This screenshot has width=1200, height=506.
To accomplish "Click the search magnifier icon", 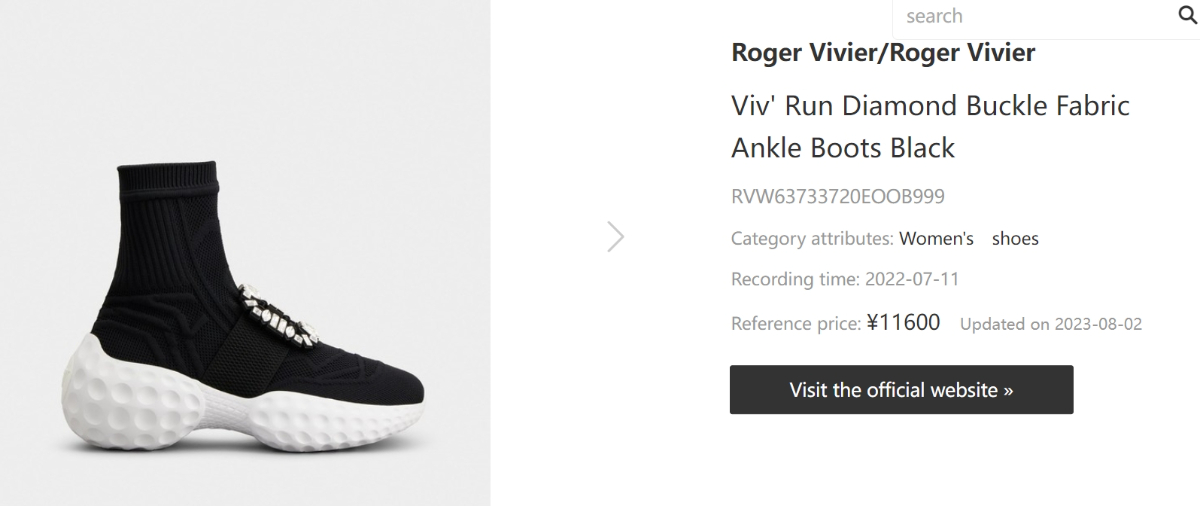I will 1188,16.
